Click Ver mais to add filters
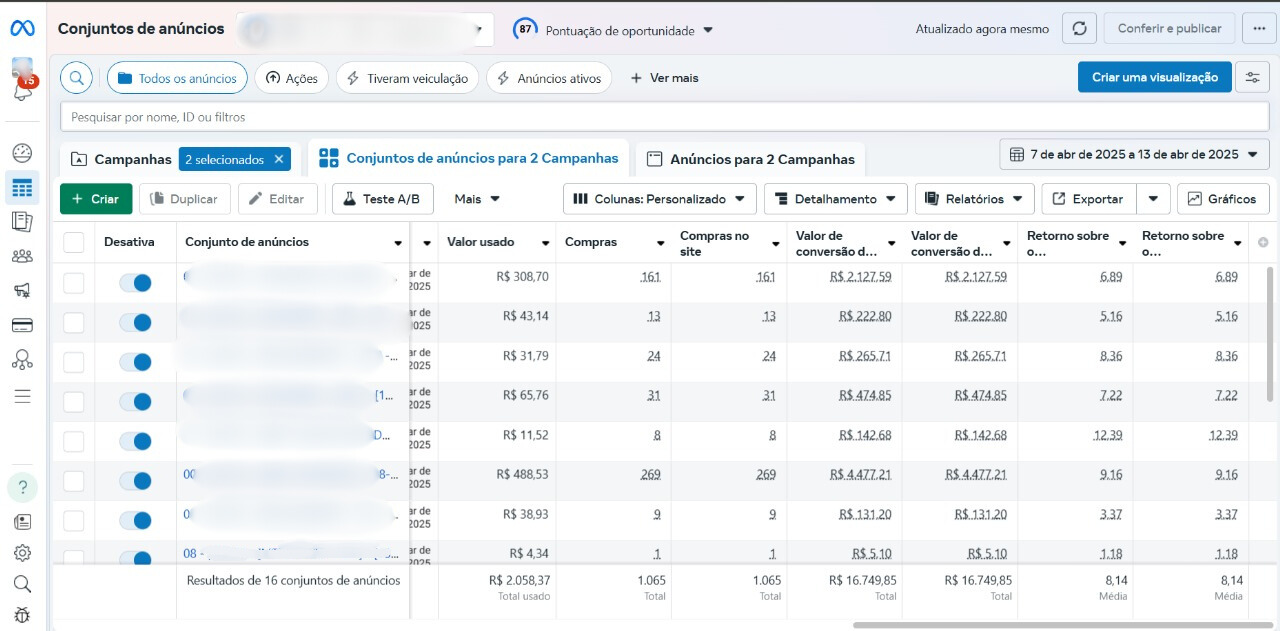Screen dimensions: 1280x631 [x=664, y=78]
